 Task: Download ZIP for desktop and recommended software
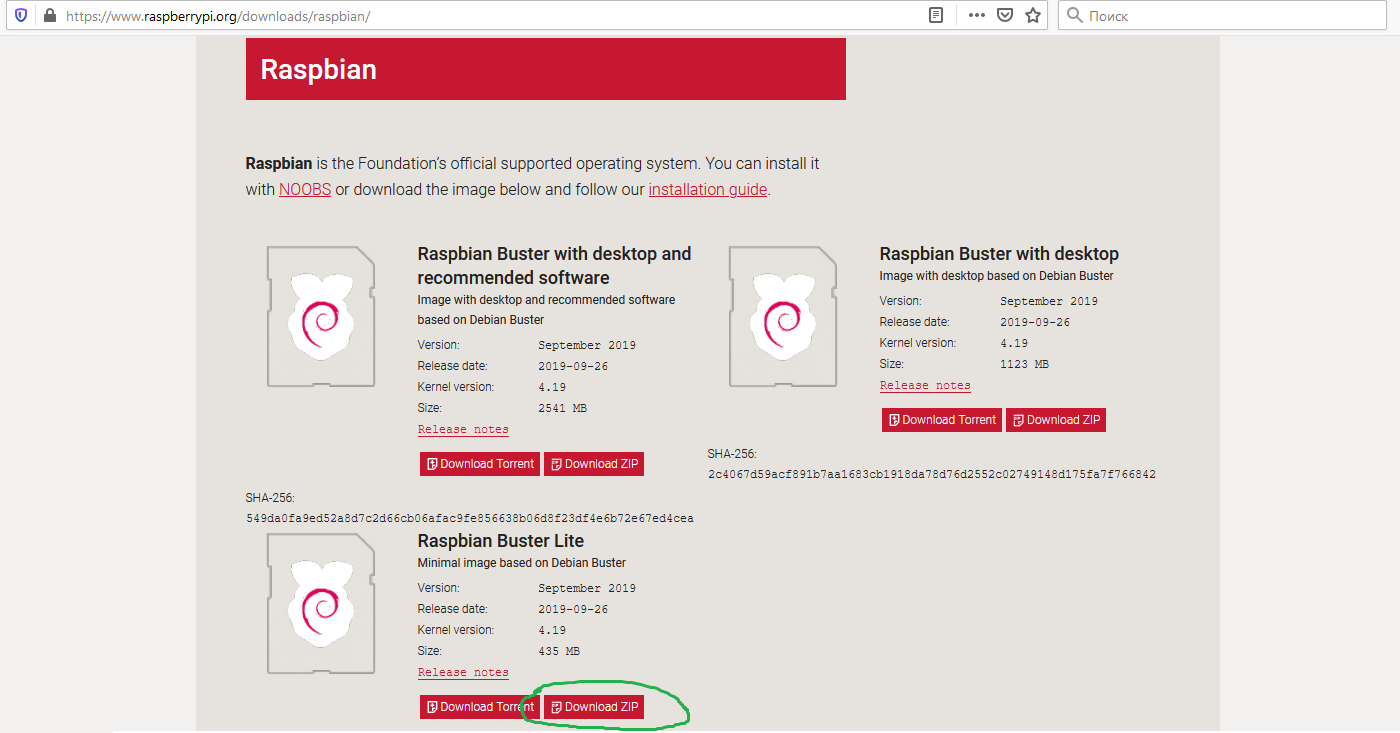pyautogui.click(x=594, y=464)
